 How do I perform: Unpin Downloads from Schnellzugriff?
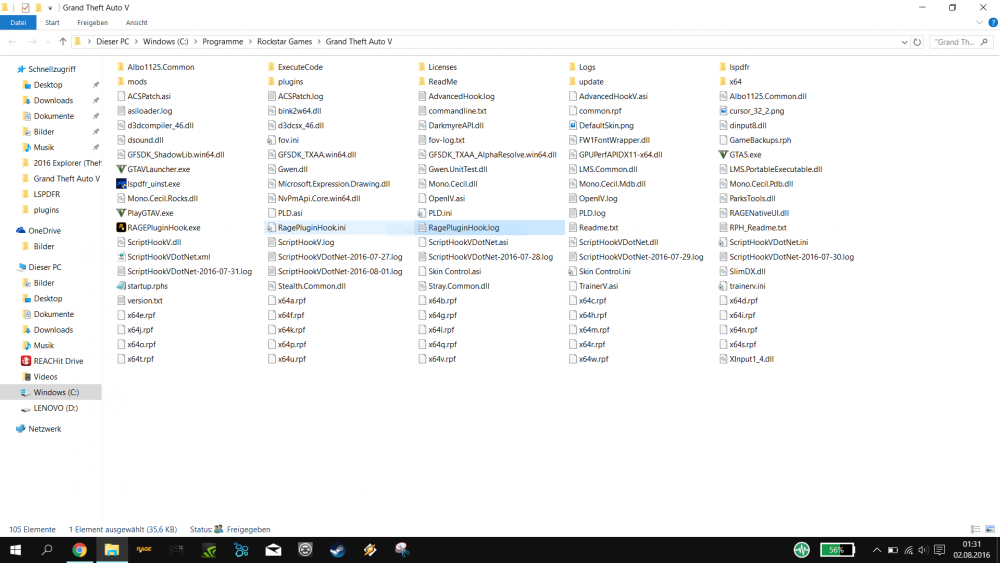coord(96,100)
